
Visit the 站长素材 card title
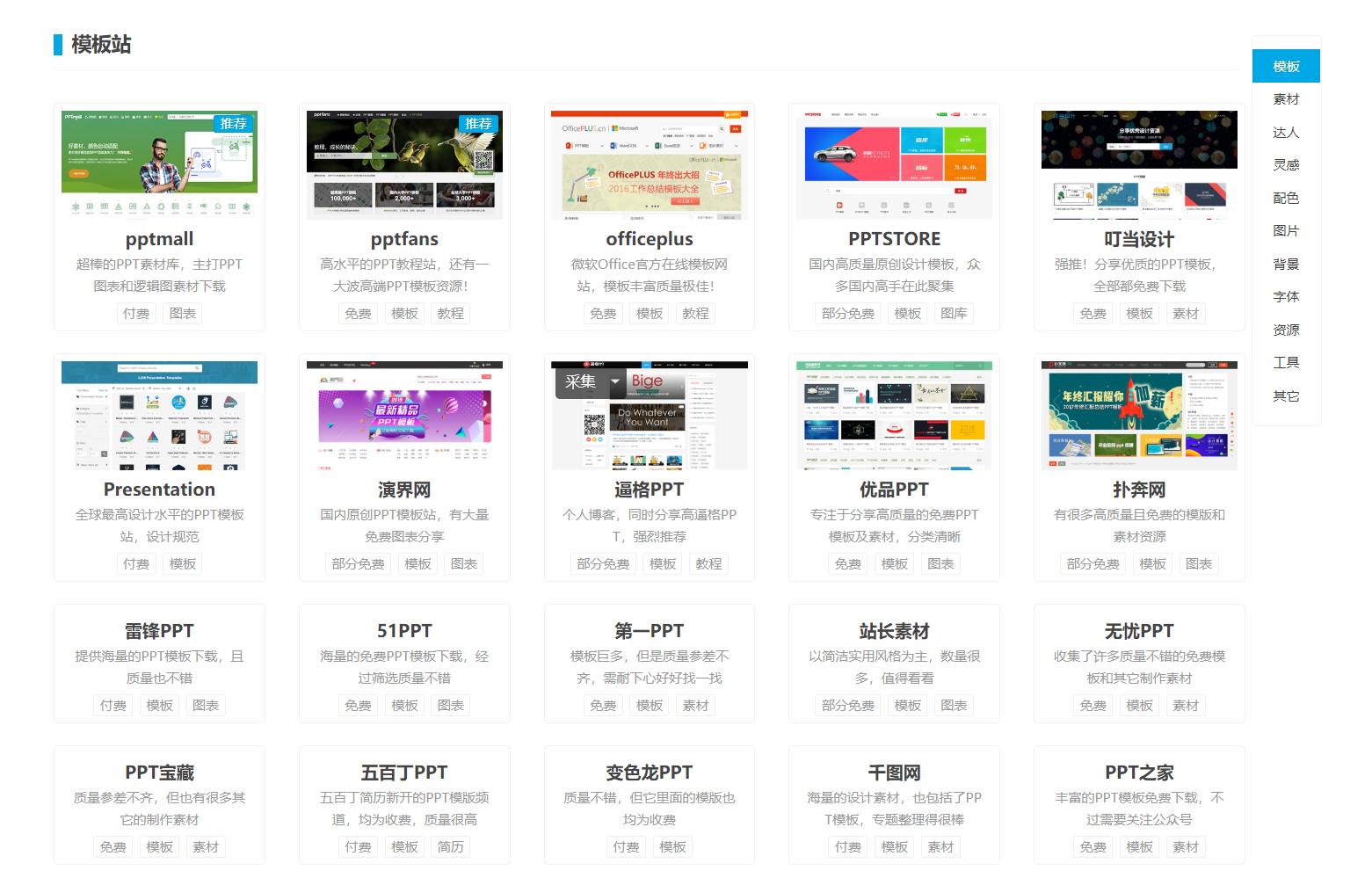pos(894,631)
